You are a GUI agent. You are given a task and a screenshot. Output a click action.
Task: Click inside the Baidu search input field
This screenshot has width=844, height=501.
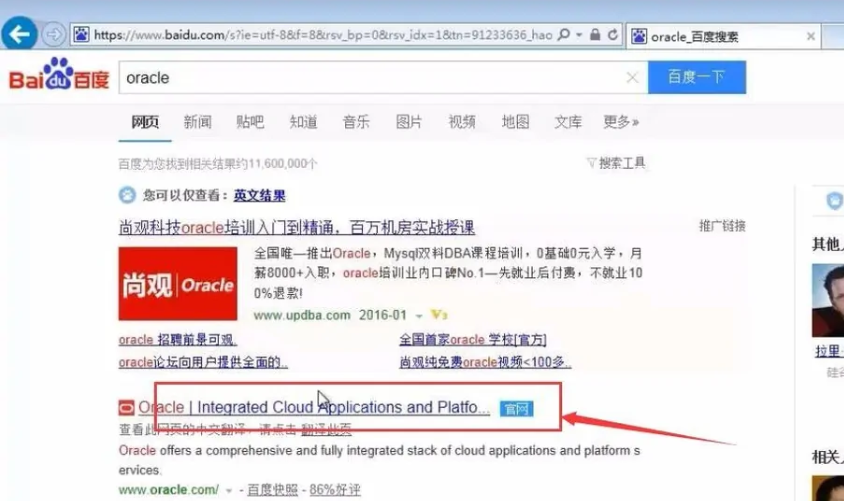pyautogui.click(x=370, y=78)
